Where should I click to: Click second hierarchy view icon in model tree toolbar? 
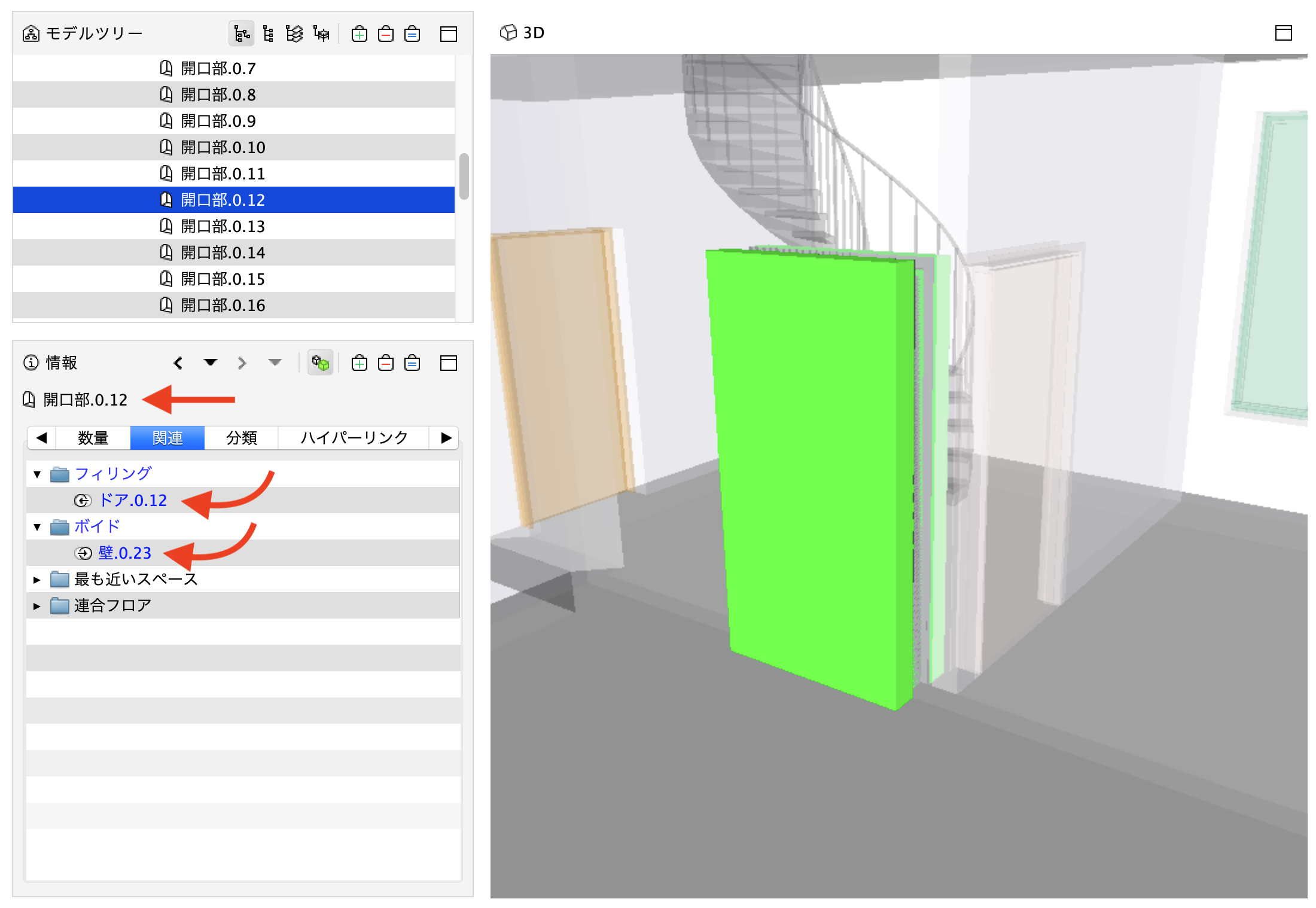tap(268, 33)
